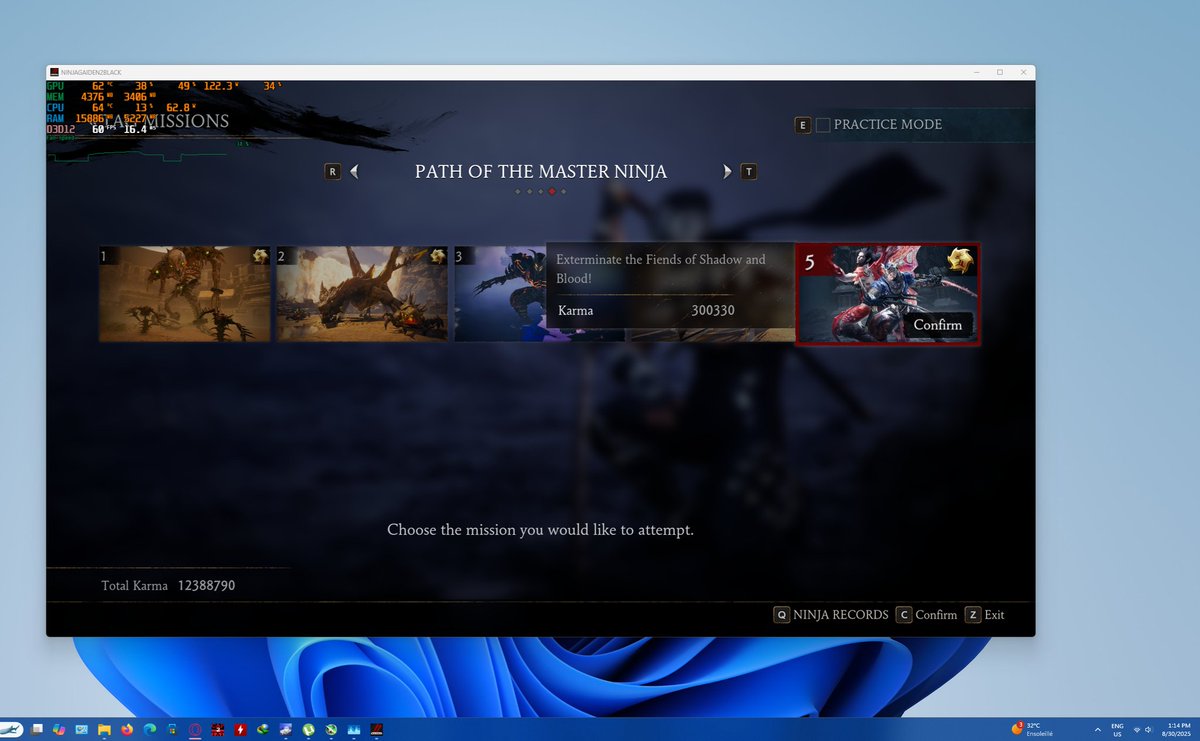Click the red lightning bolt taskbar icon
1200x741 pixels.
click(x=240, y=729)
